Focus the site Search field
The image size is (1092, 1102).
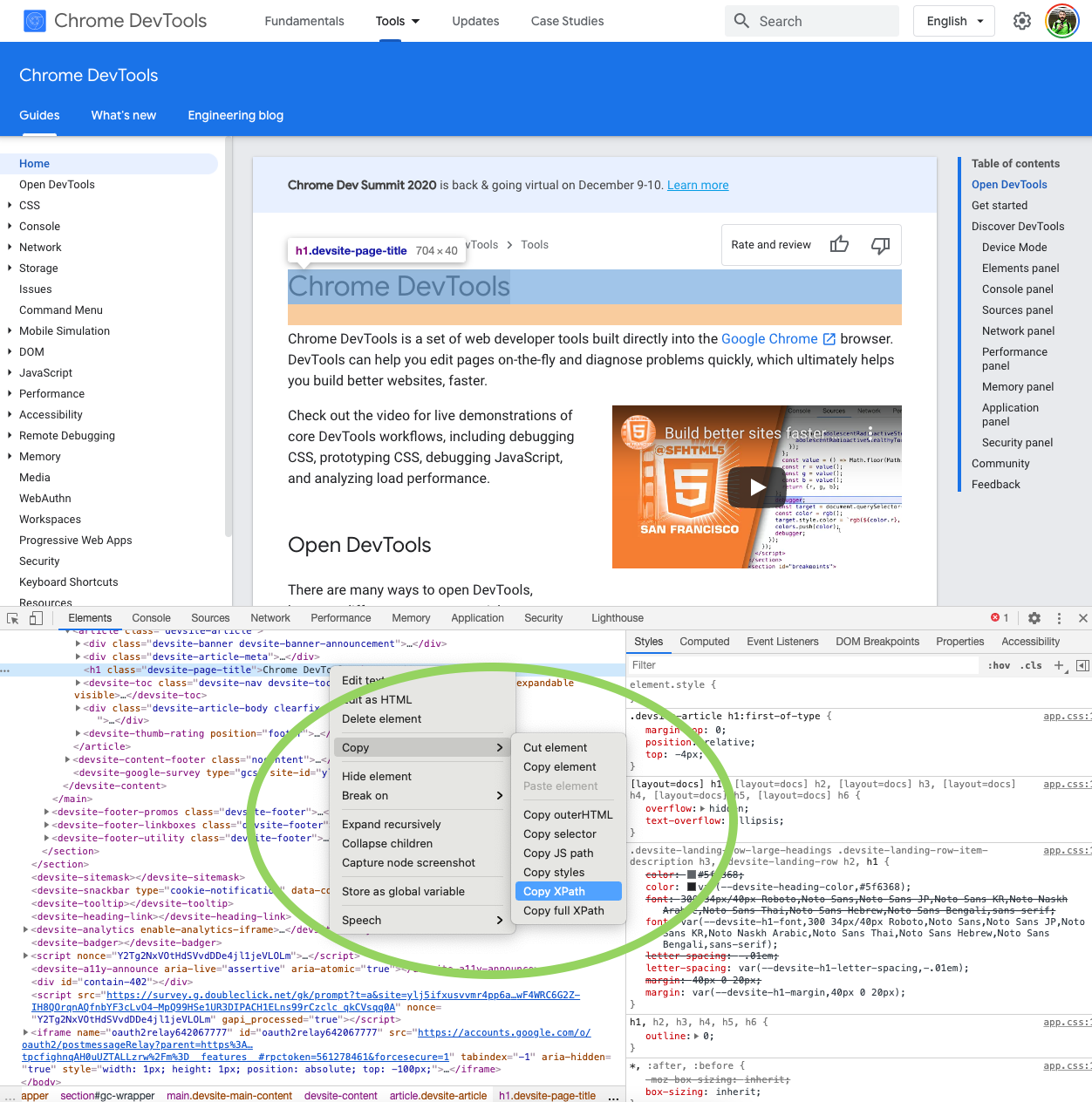811,21
